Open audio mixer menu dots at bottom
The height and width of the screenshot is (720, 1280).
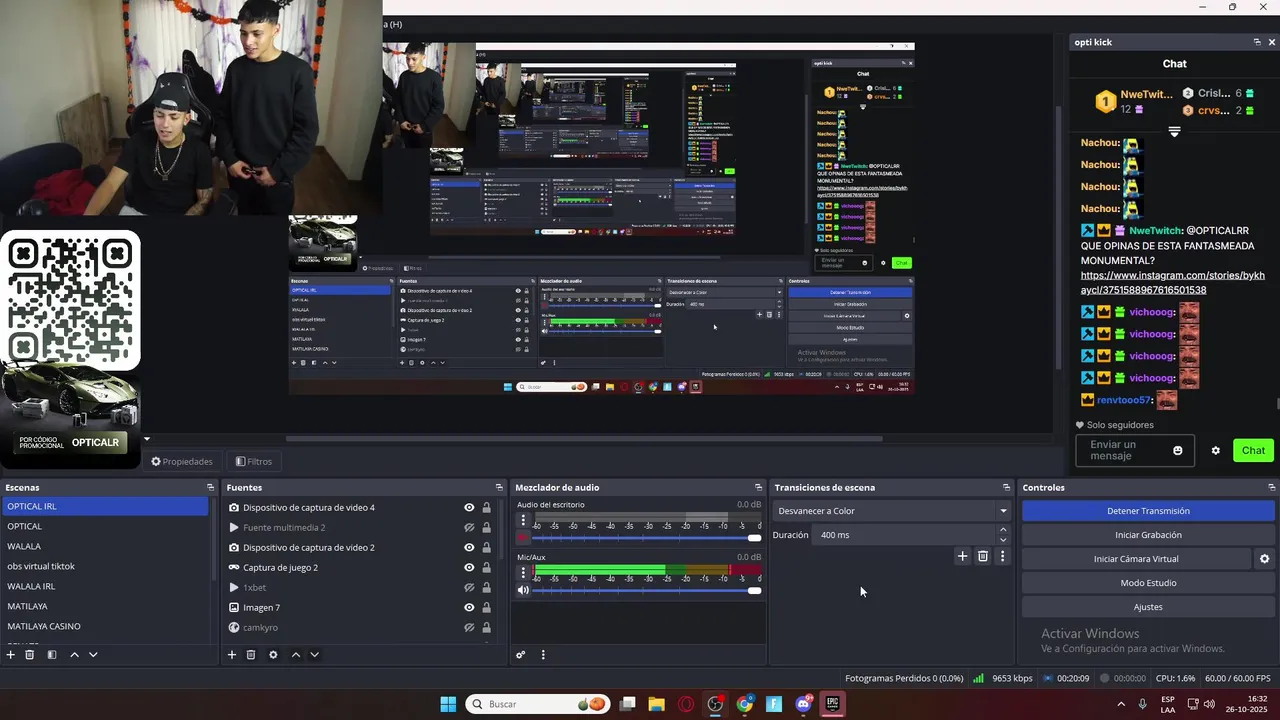tap(543, 655)
